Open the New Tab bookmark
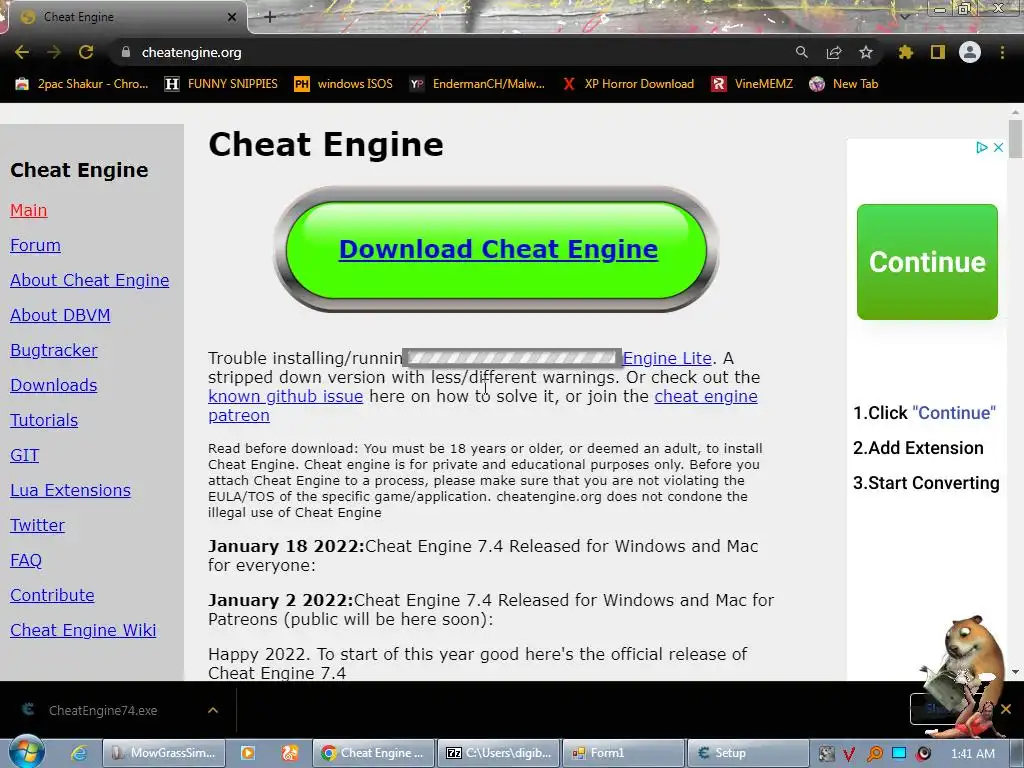The height and width of the screenshot is (768, 1024). pos(844,84)
